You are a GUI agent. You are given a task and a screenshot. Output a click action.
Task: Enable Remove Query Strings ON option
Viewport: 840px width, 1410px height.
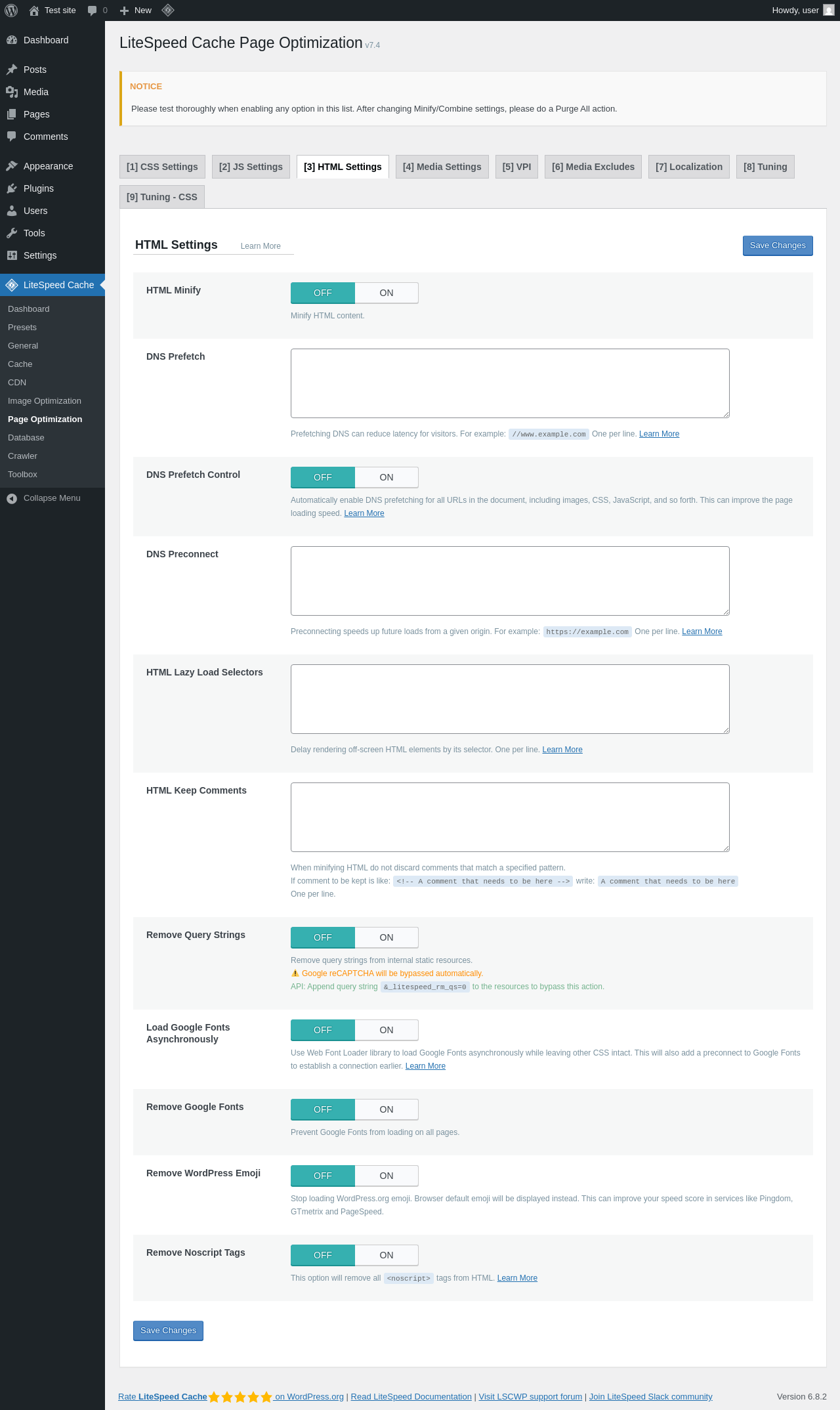pyautogui.click(x=387, y=937)
